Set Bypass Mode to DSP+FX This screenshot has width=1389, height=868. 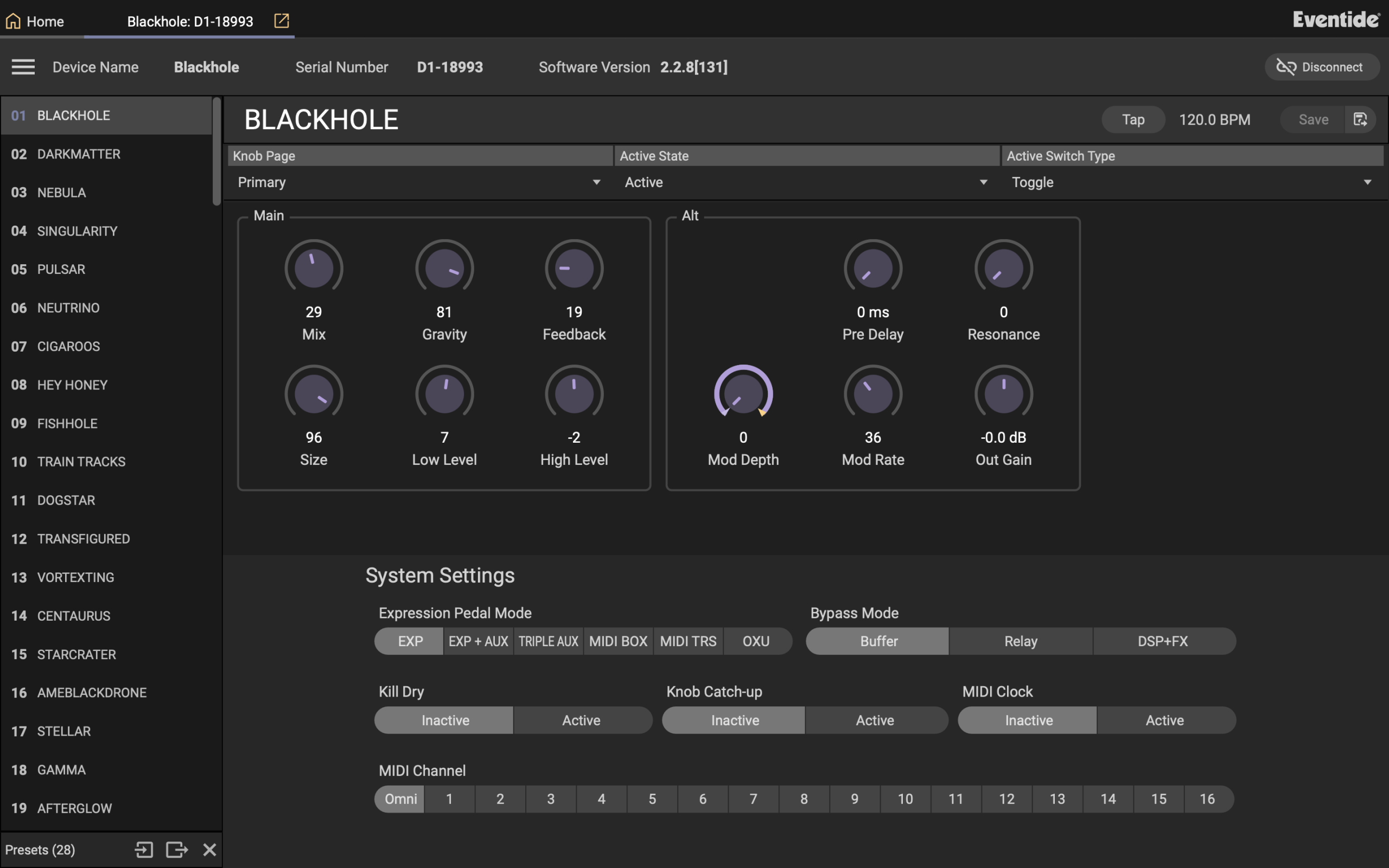[1164, 641]
